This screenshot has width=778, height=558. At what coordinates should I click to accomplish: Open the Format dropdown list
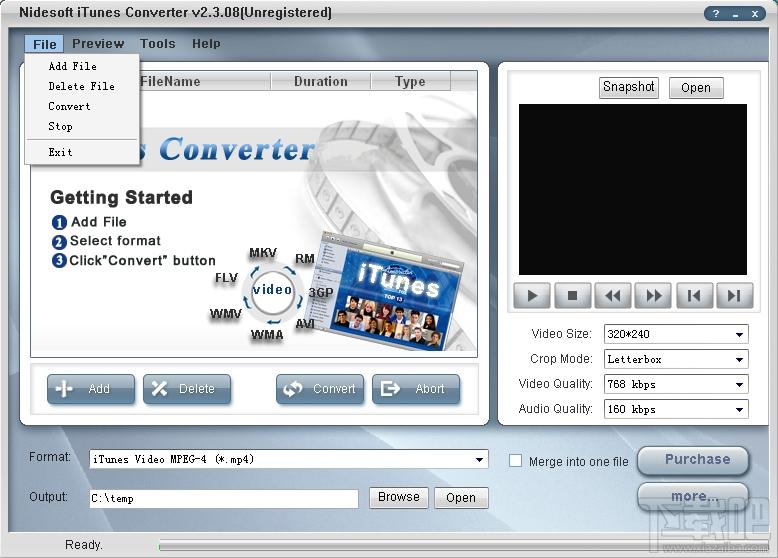(x=479, y=460)
